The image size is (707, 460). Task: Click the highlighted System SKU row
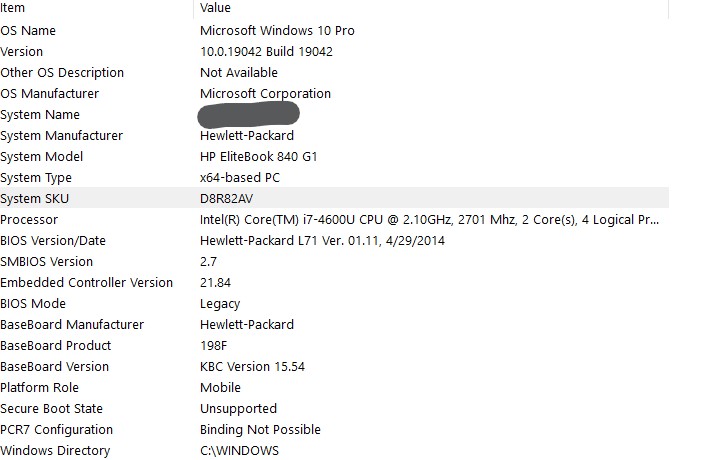(334, 198)
